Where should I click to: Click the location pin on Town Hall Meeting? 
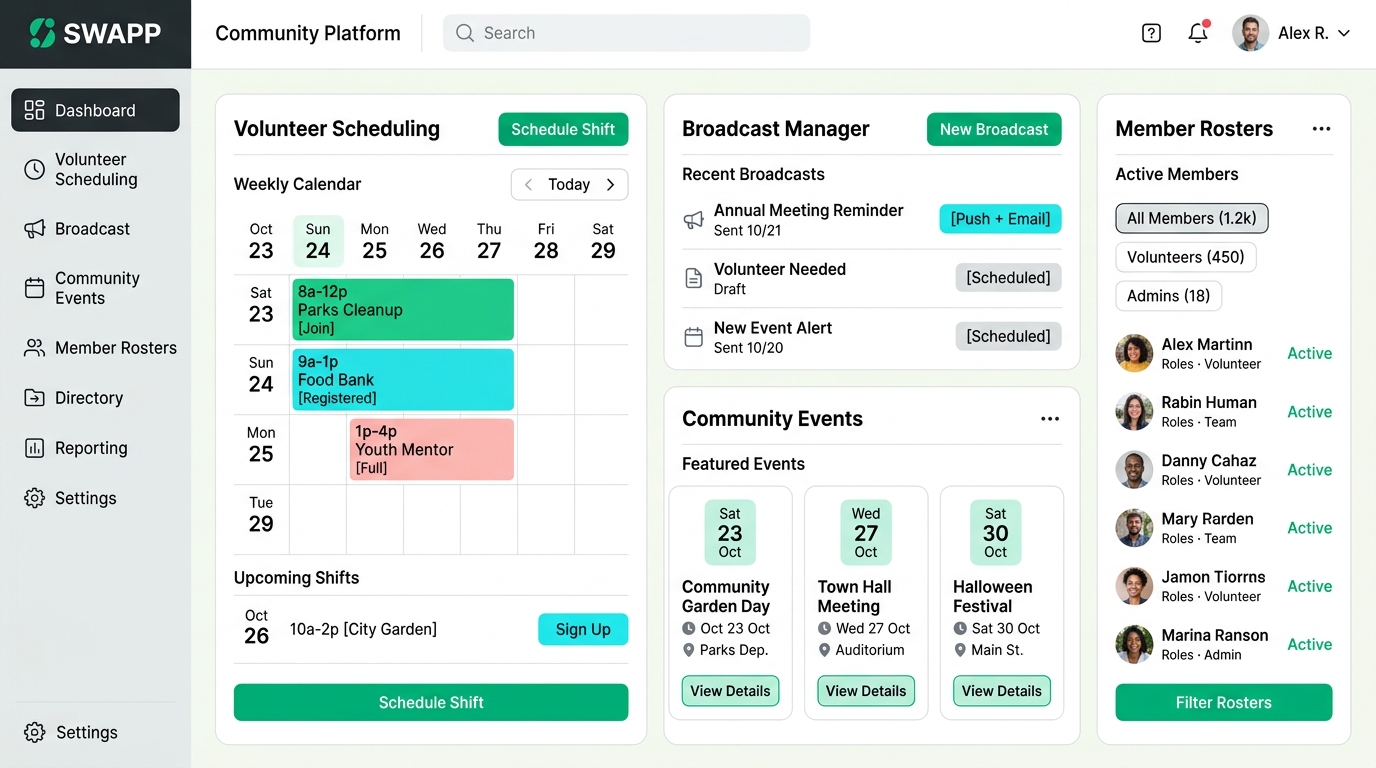[824, 650]
